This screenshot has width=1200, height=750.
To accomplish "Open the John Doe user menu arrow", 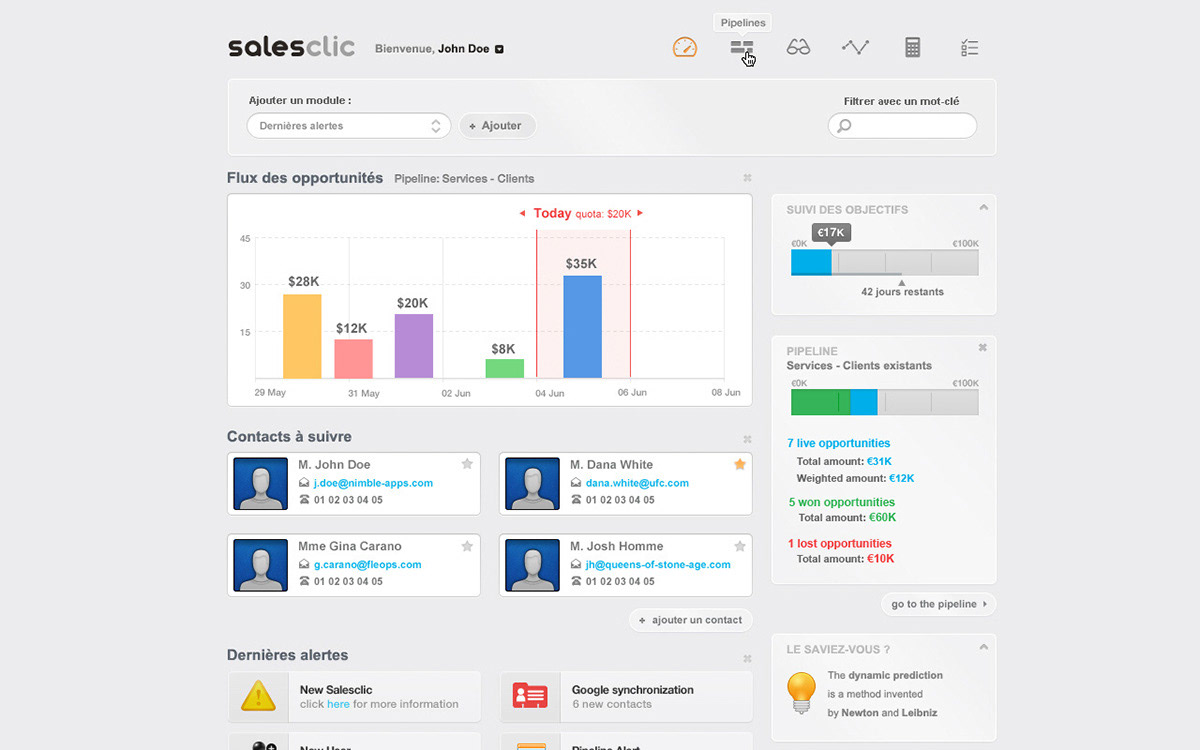I will coord(499,48).
